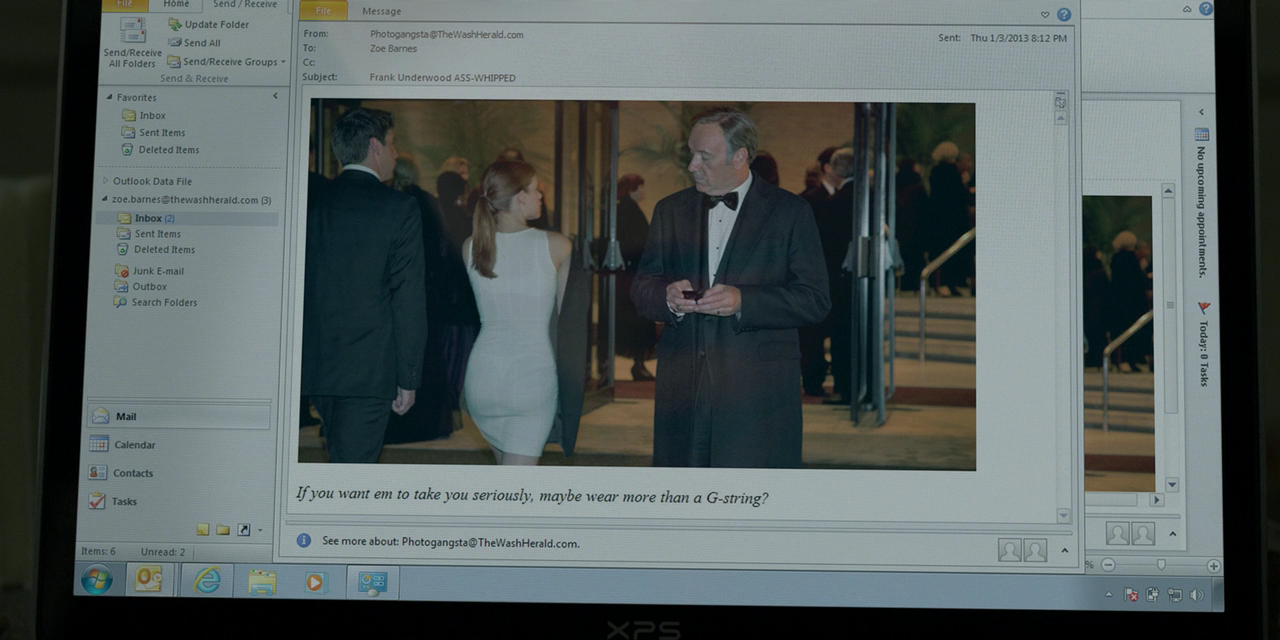The image size is (1280, 640).
Task: Expand the Outlook Data File tree node
Action: (105, 181)
